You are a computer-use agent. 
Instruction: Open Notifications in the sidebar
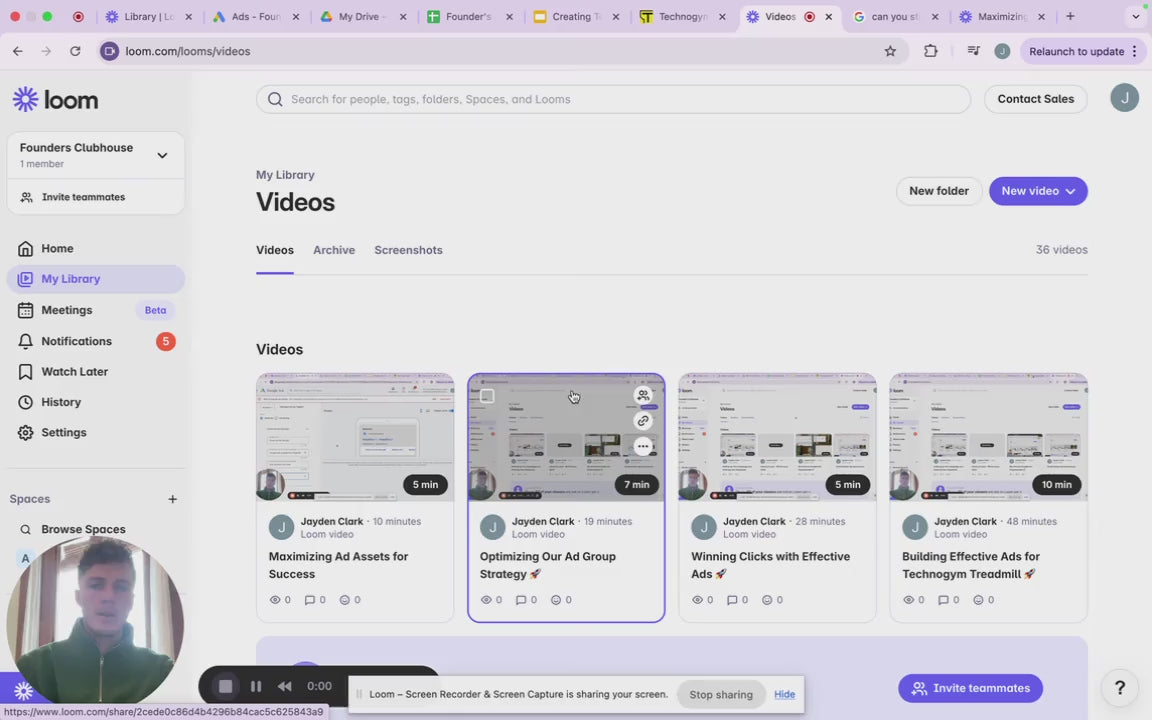click(x=76, y=341)
